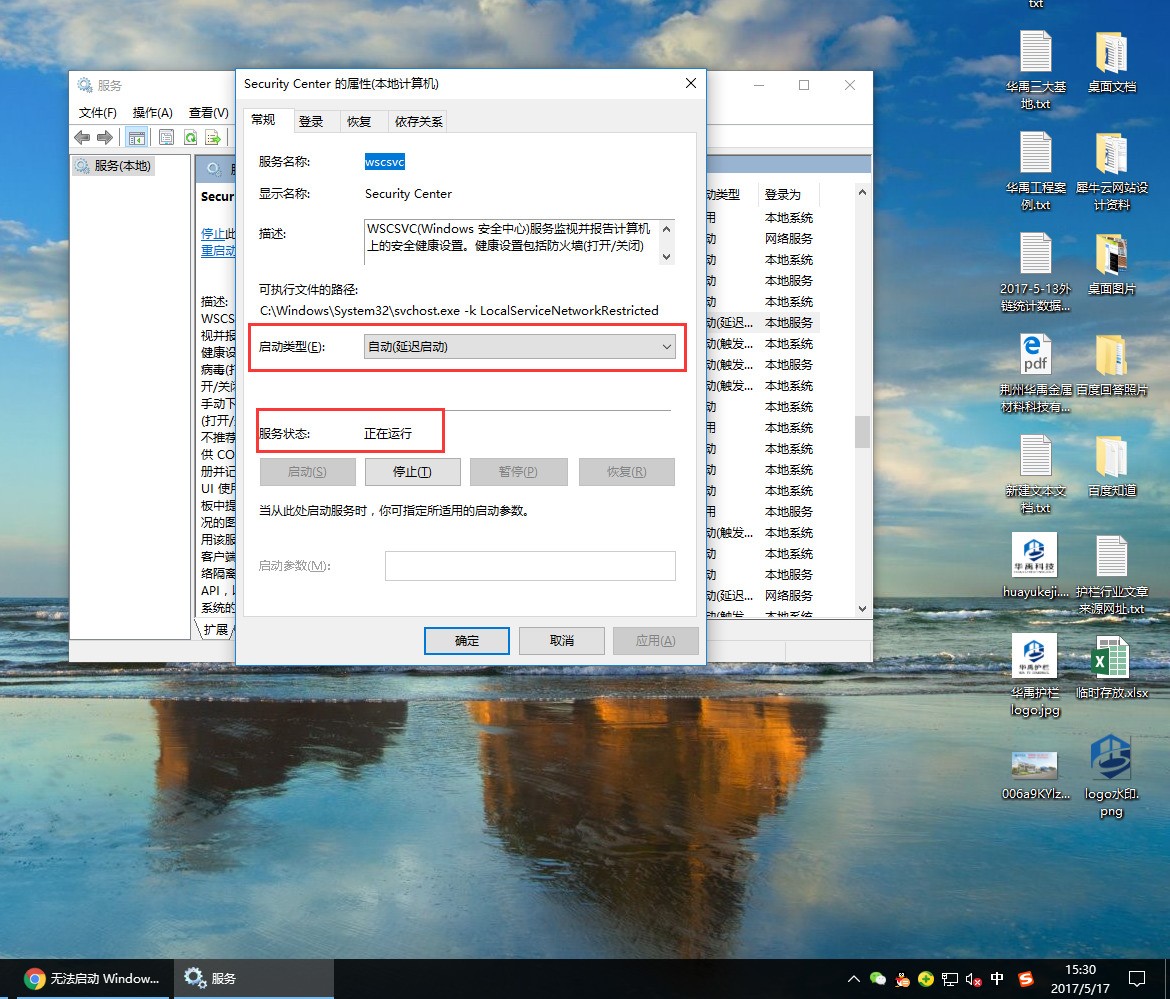Viewport: 1170px width, 999px height.
Task: Switch to the 恢复 tab
Action: point(359,122)
